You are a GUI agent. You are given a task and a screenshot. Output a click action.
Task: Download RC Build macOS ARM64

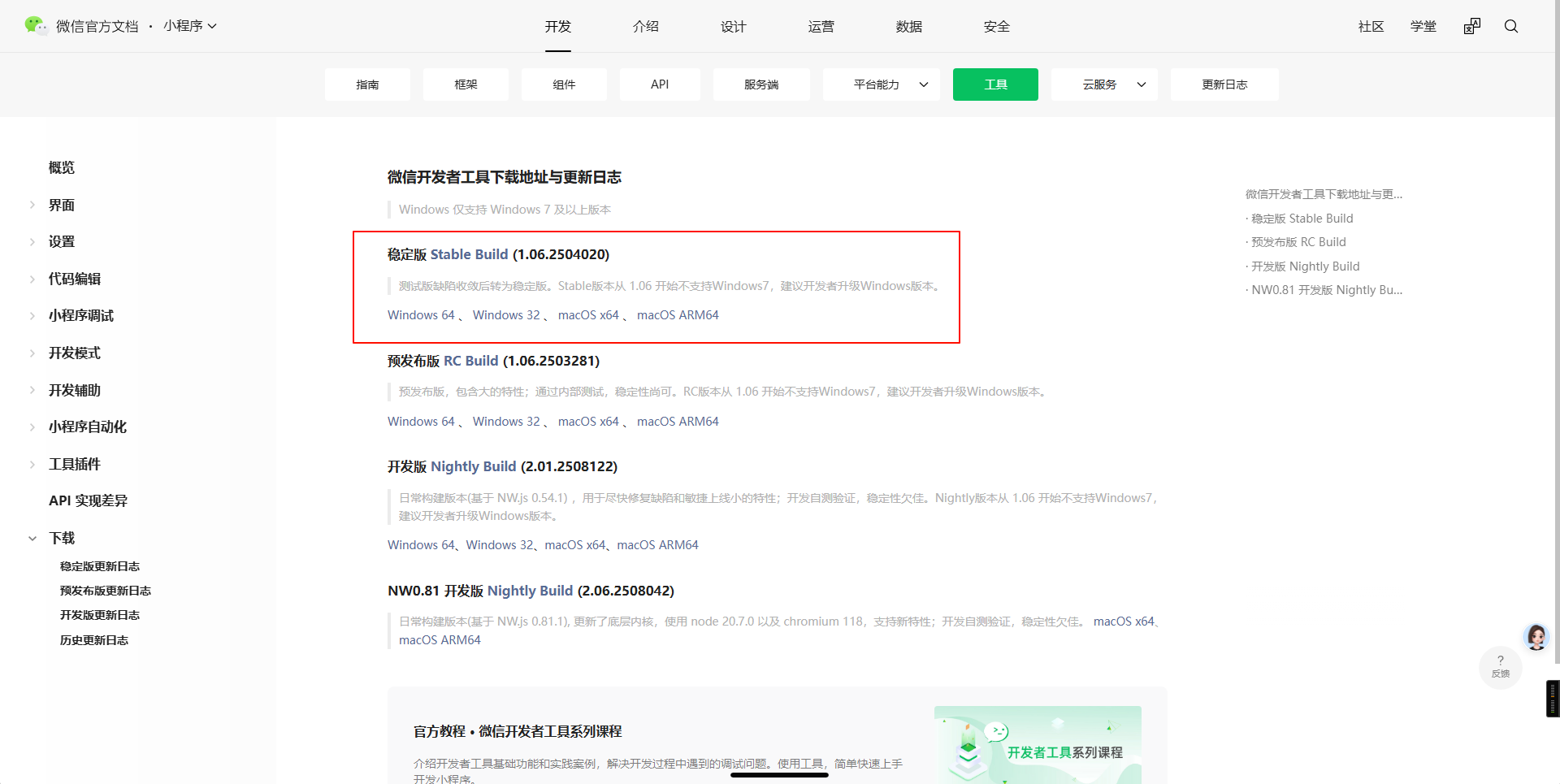coord(678,422)
